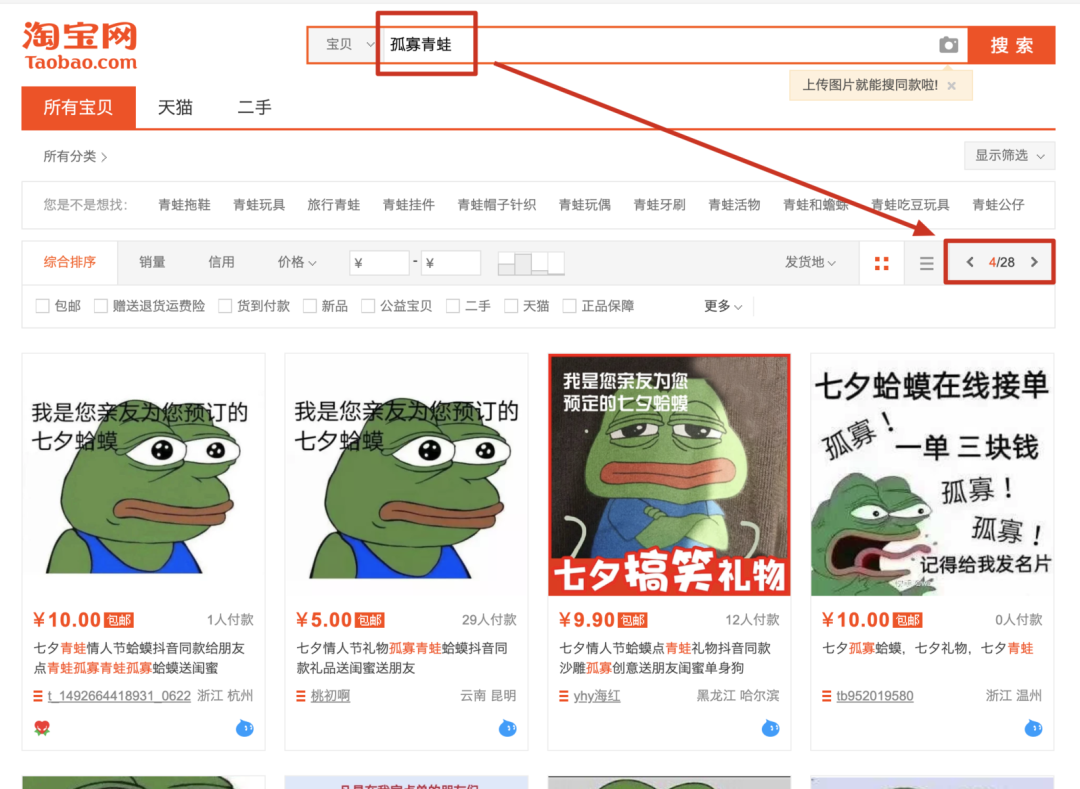Viewport: 1080px width, 789px height.
Task: Select the 所有宝贝 tab
Action: [x=79, y=107]
